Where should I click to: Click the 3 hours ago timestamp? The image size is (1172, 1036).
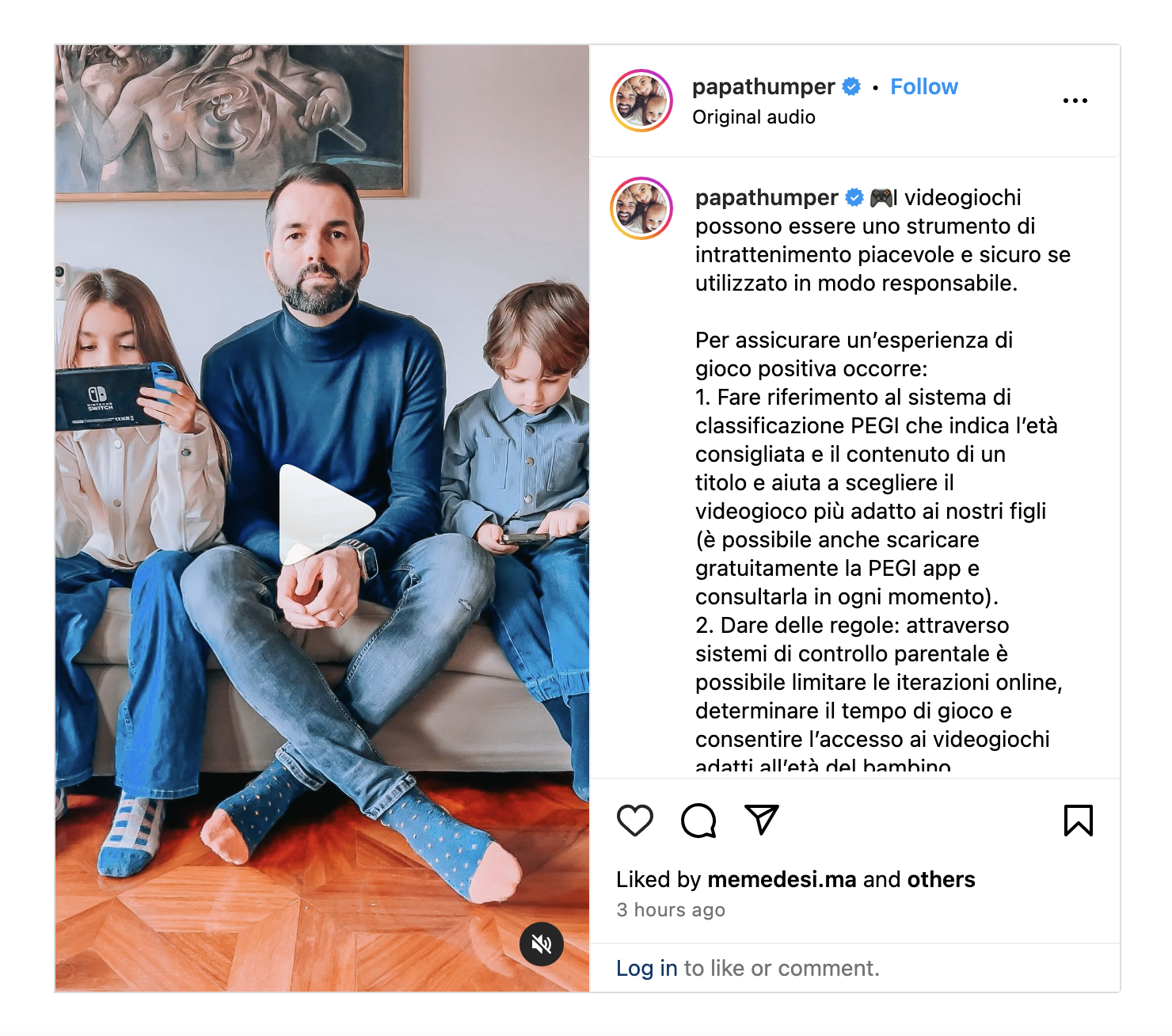[671, 910]
